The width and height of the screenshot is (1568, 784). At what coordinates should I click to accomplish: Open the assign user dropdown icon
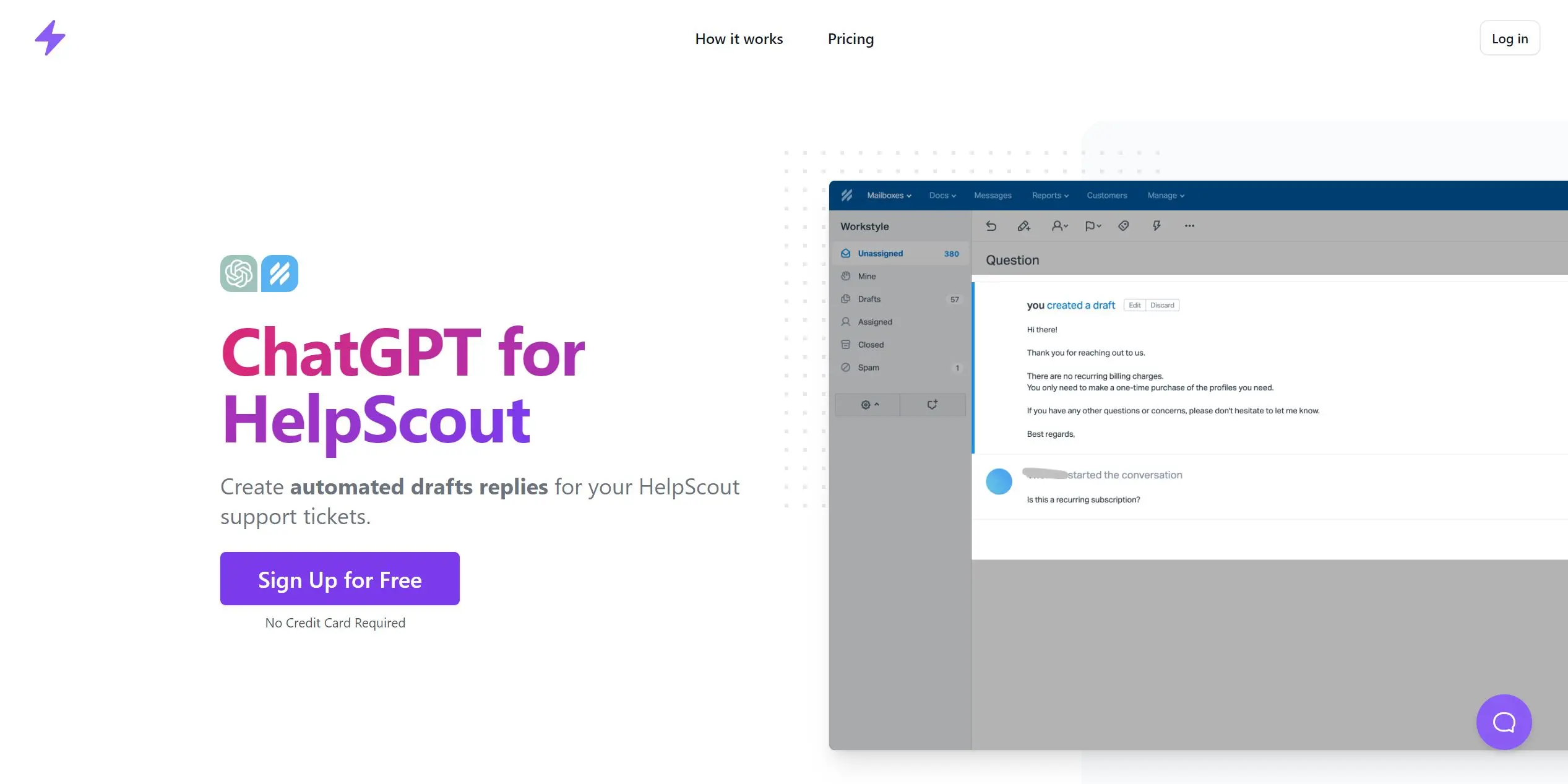click(x=1059, y=226)
